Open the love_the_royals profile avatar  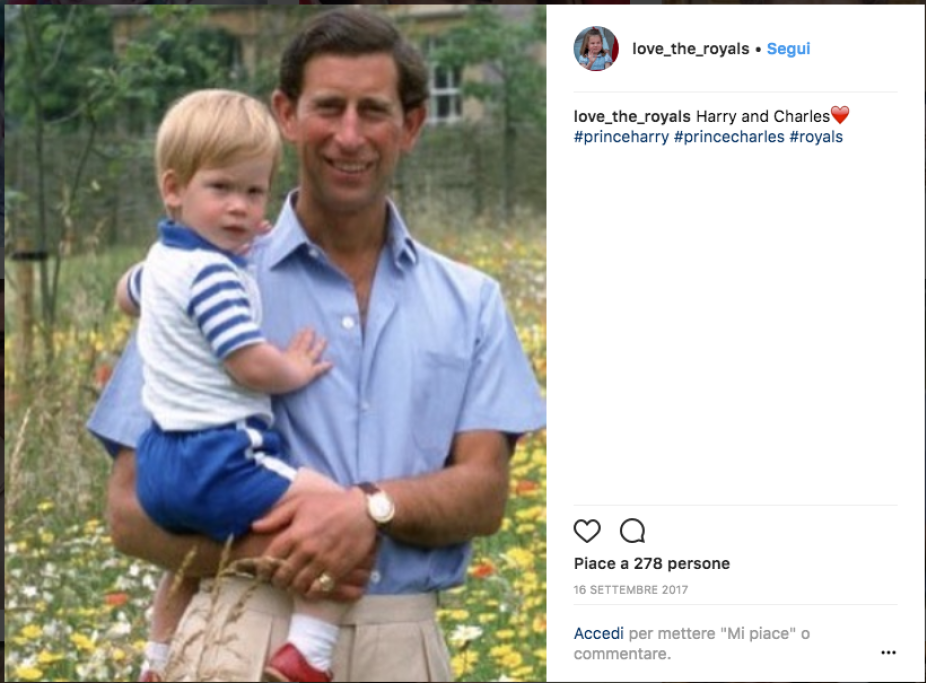click(596, 49)
